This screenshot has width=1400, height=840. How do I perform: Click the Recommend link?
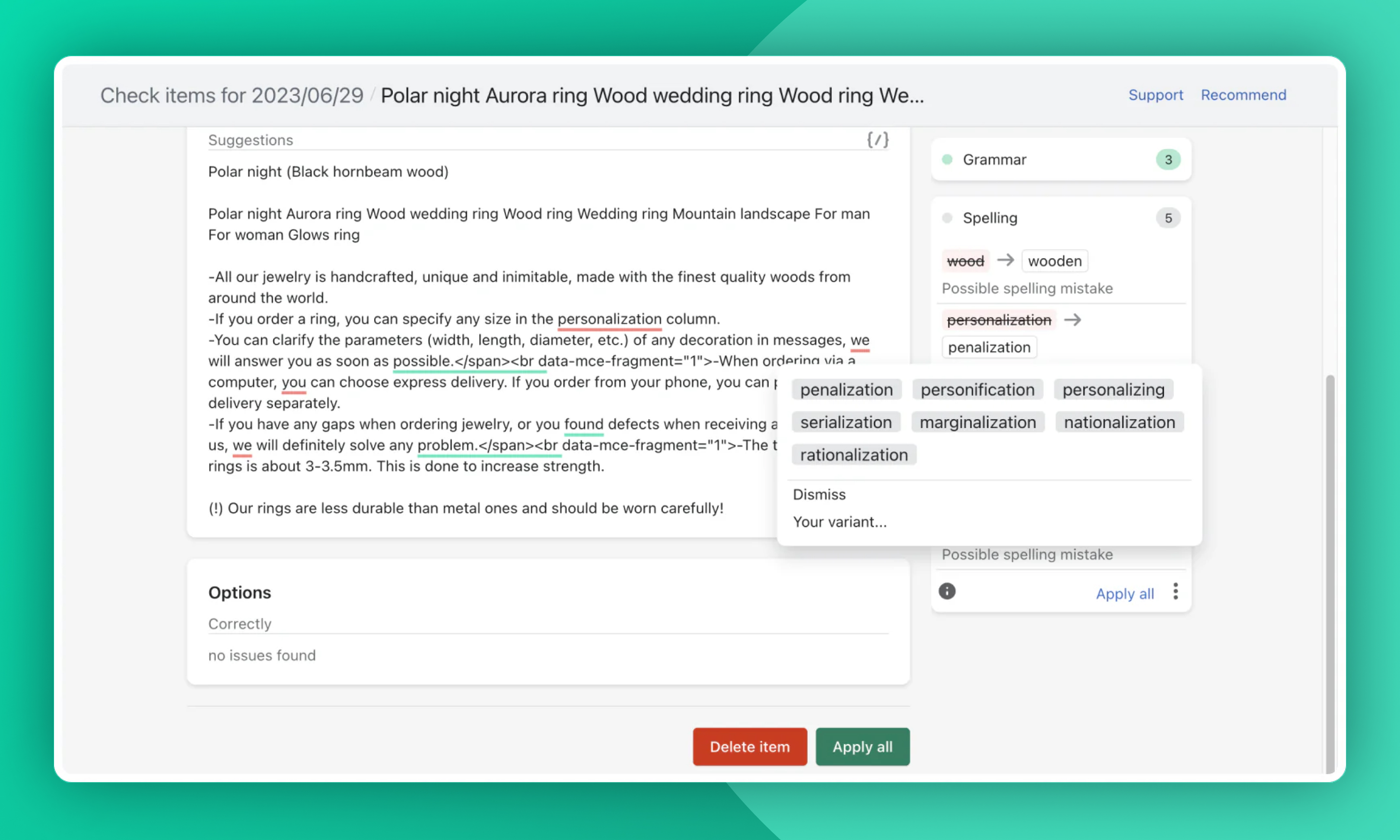point(1243,95)
